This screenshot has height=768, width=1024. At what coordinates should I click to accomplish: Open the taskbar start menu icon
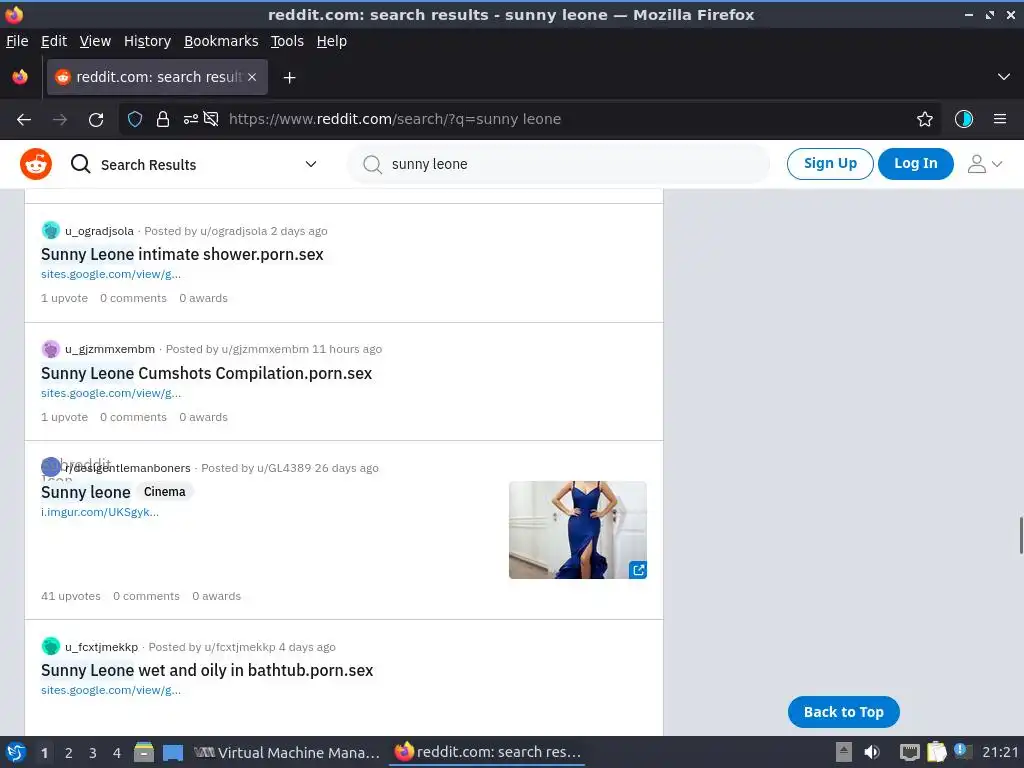coord(16,752)
